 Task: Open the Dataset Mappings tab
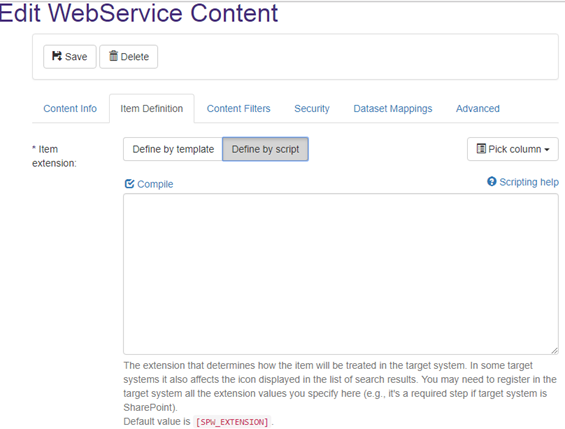393,109
